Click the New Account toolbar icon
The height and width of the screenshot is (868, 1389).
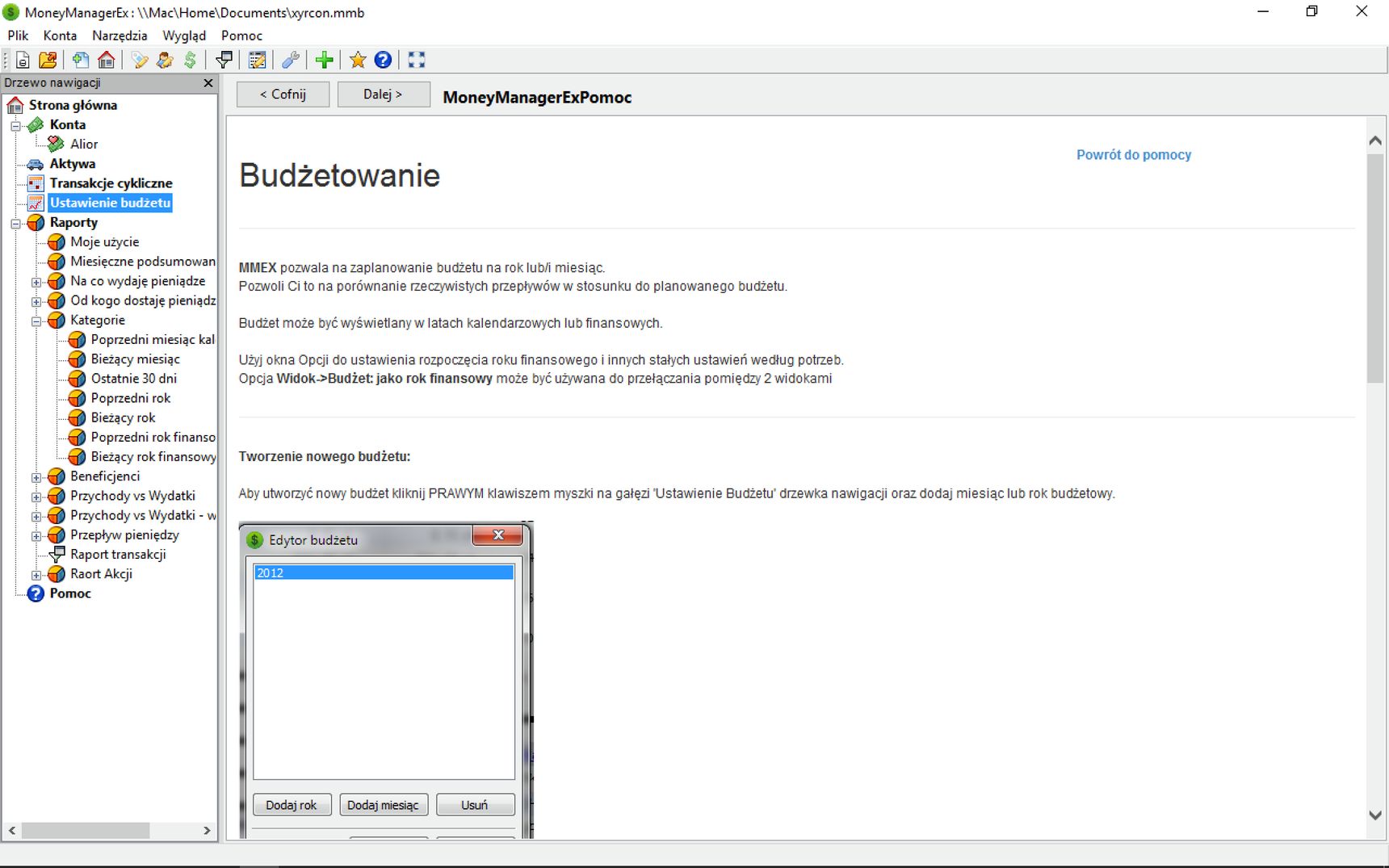tap(80, 60)
